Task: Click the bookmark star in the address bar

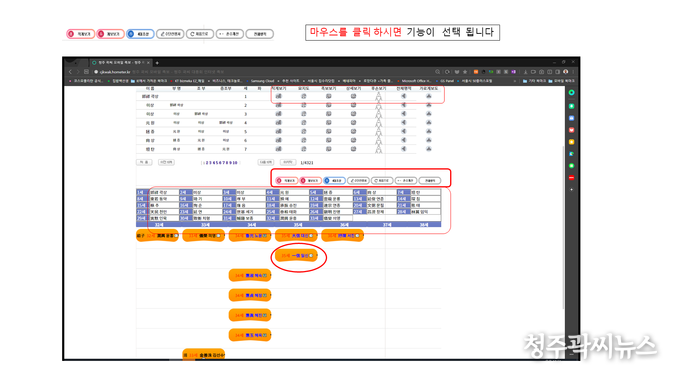Action: [465, 72]
